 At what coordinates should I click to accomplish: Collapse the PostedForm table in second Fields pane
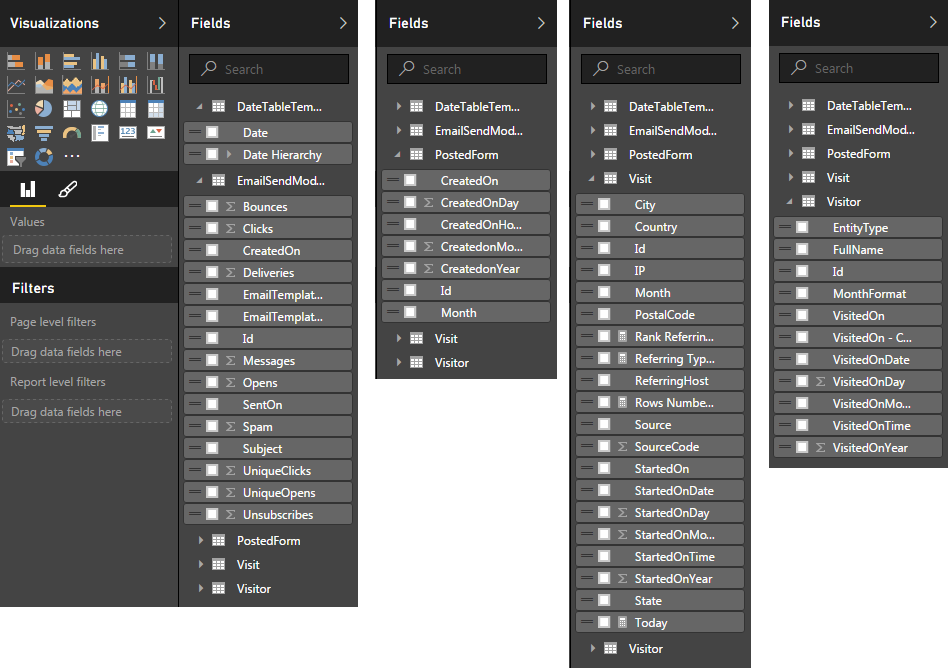point(398,153)
